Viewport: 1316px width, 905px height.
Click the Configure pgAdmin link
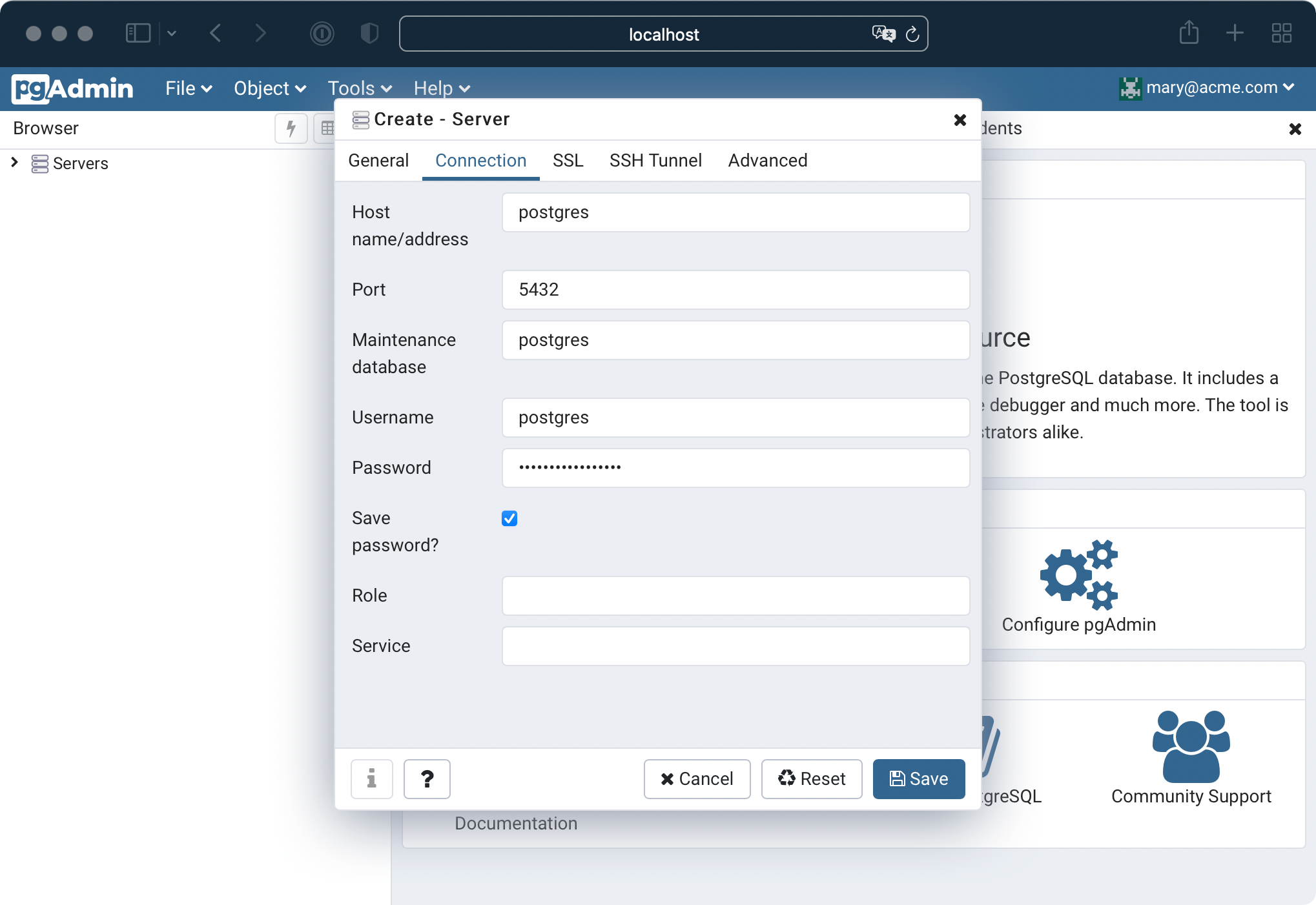point(1079,625)
